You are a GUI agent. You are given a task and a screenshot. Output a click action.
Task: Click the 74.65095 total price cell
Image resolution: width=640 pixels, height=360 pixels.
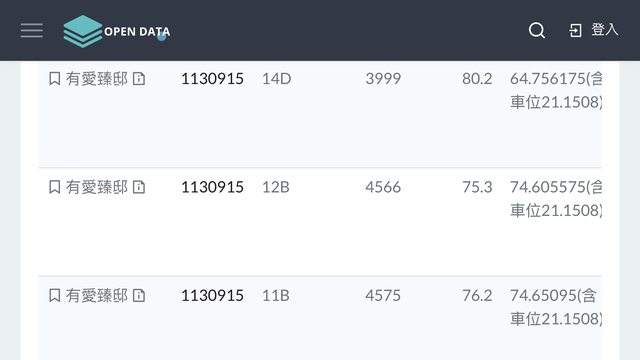tap(556, 307)
